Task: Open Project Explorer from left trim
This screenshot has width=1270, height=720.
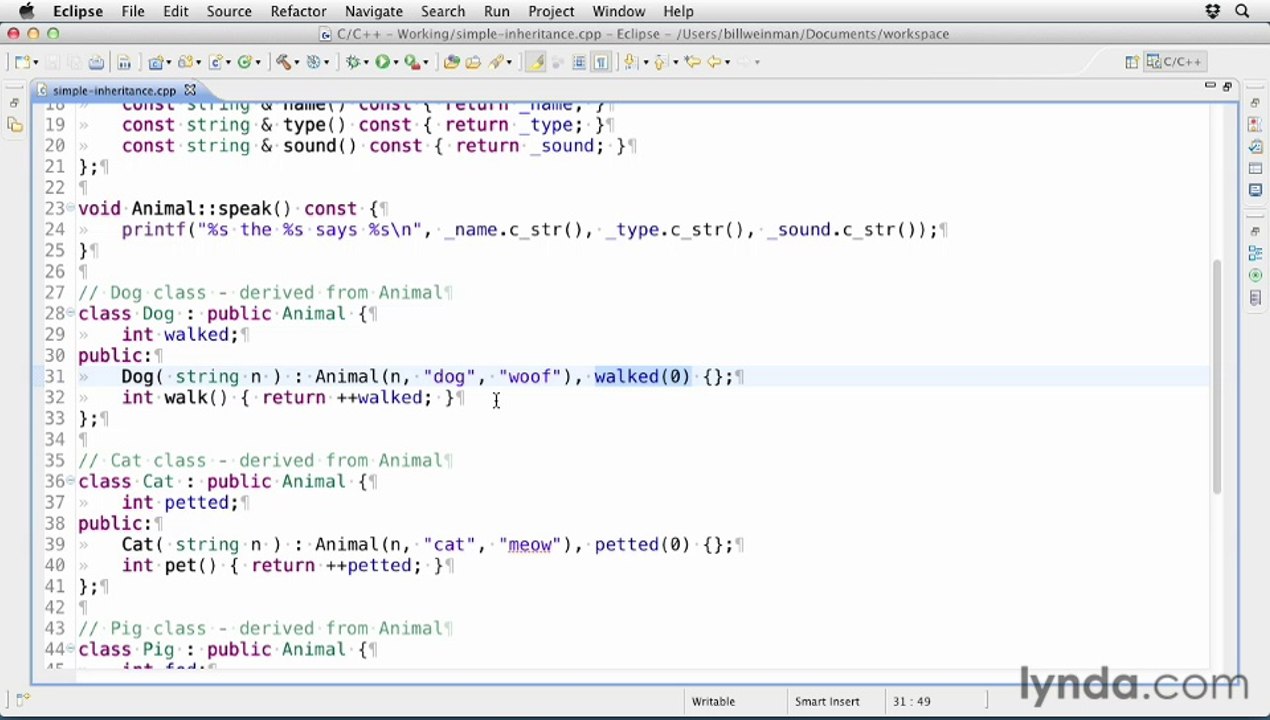Action: pos(14,125)
